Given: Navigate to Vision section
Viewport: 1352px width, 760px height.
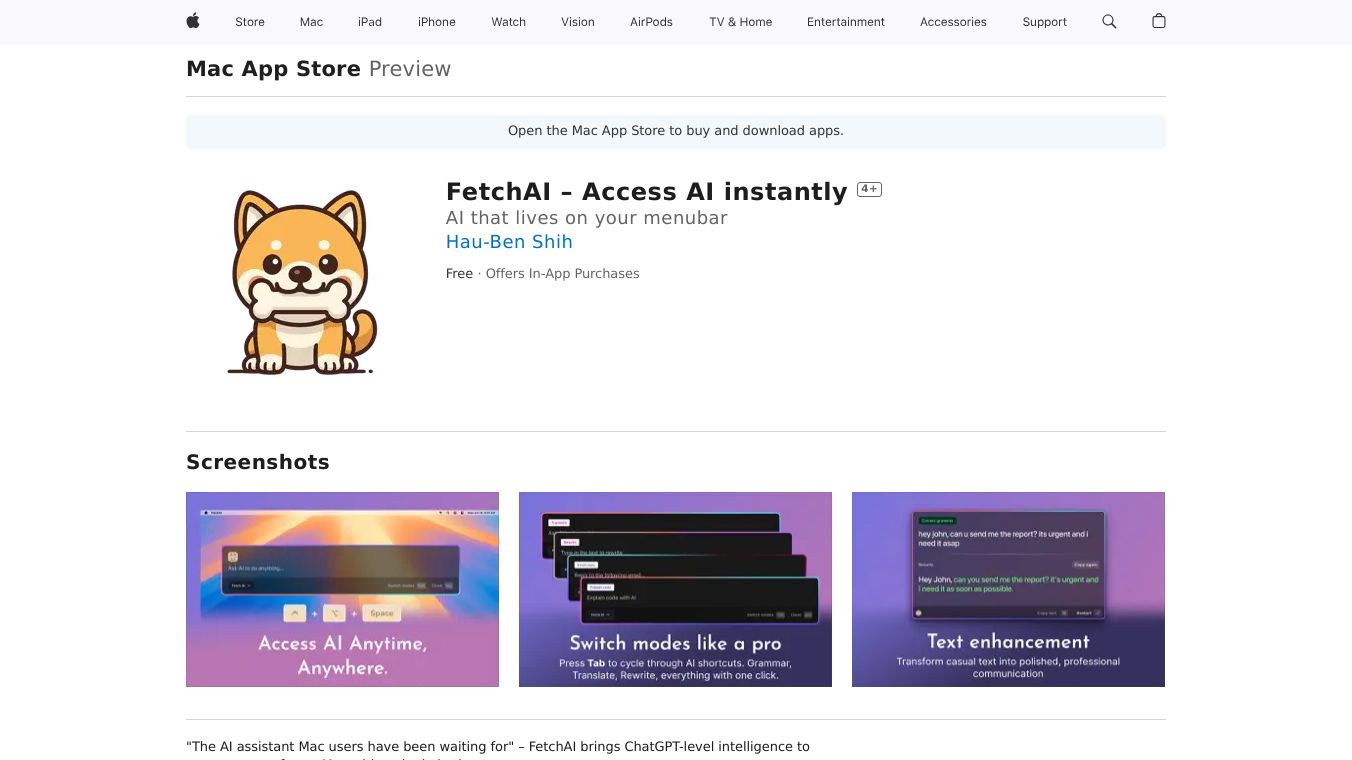Looking at the screenshot, I should [x=578, y=22].
